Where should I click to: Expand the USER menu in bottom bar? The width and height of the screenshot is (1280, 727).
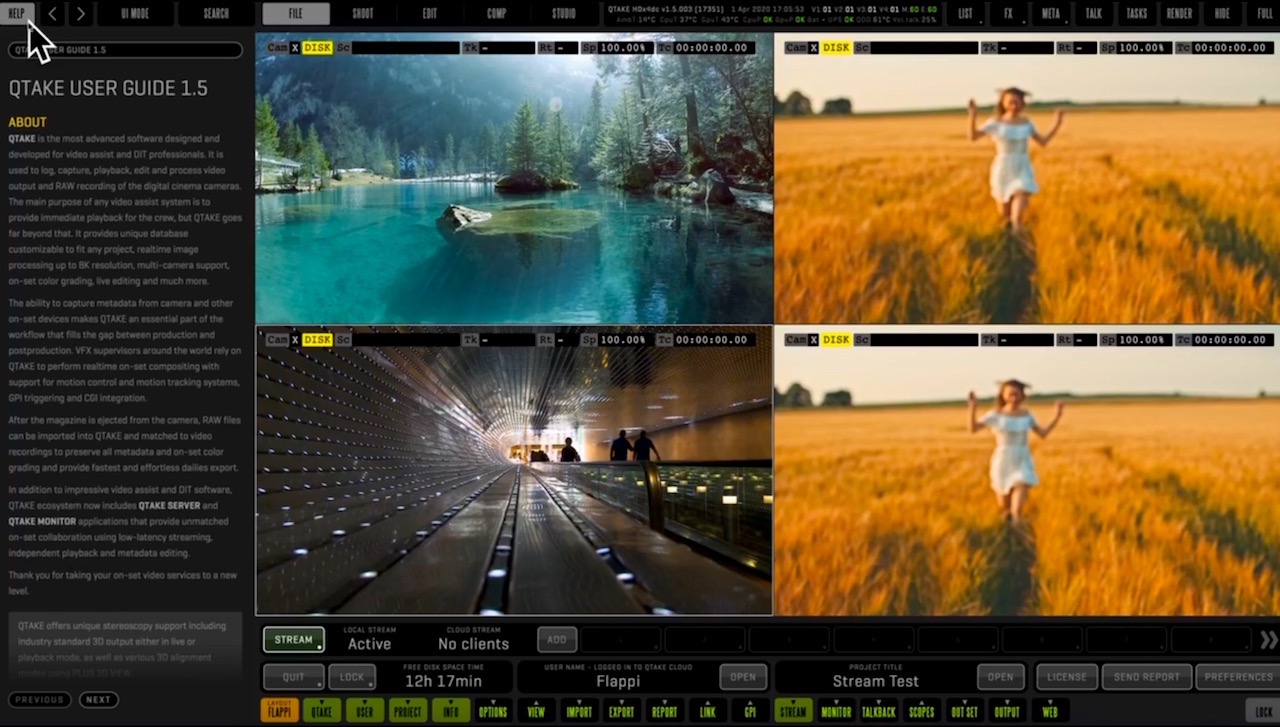[365, 712]
